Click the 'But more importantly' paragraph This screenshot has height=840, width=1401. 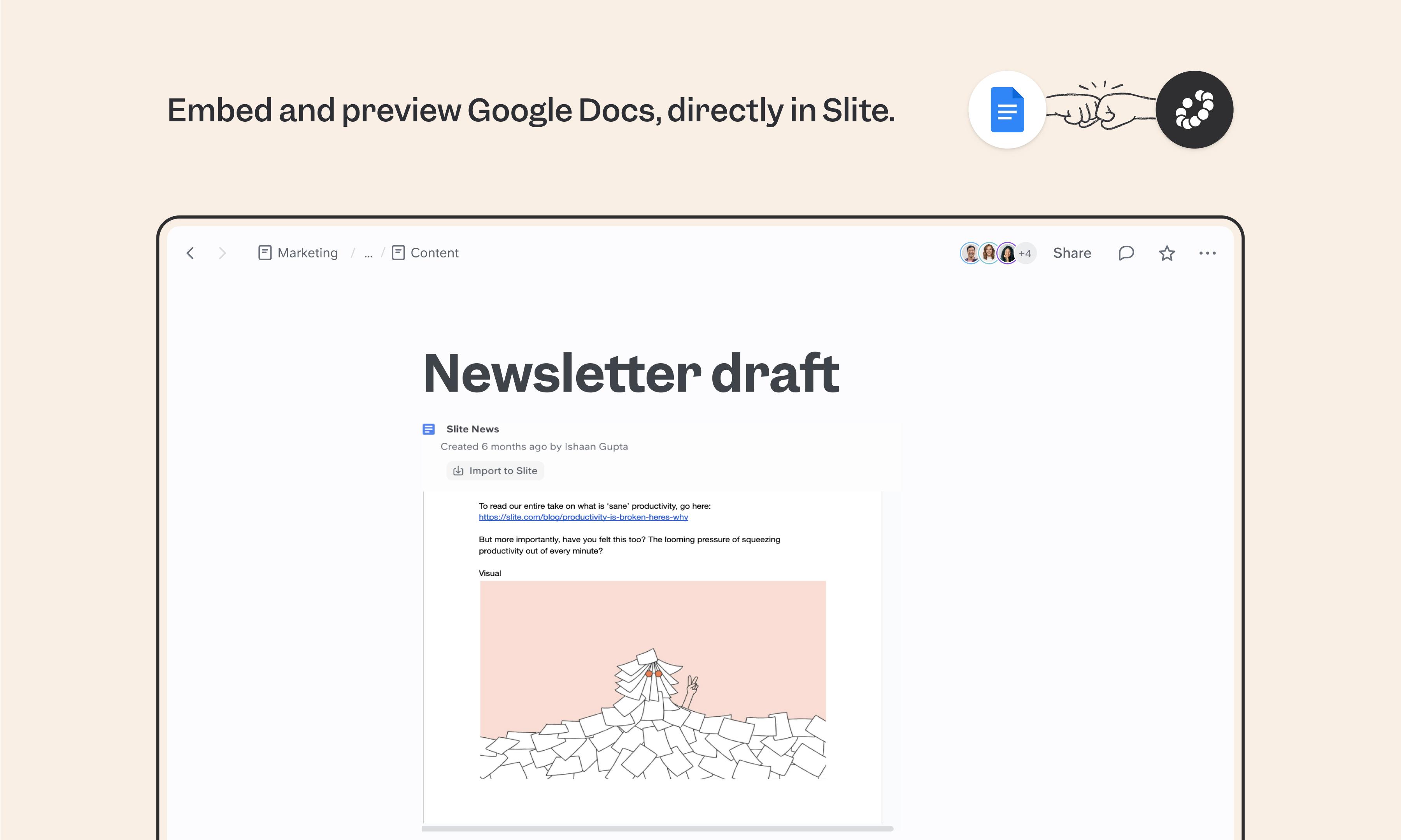pos(629,545)
